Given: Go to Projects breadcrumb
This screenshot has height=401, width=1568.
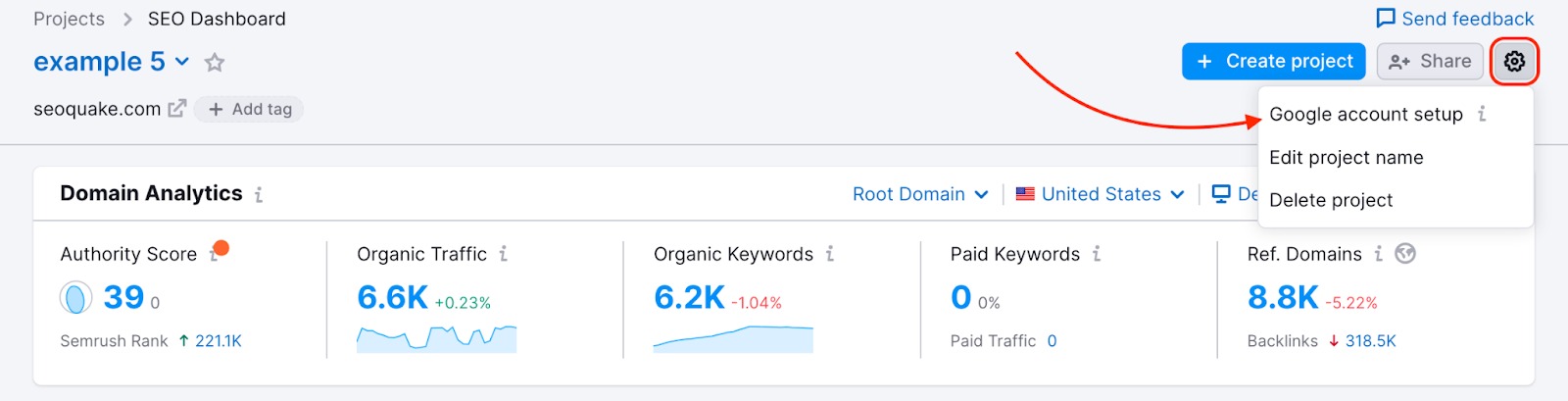Looking at the screenshot, I should [69, 19].
